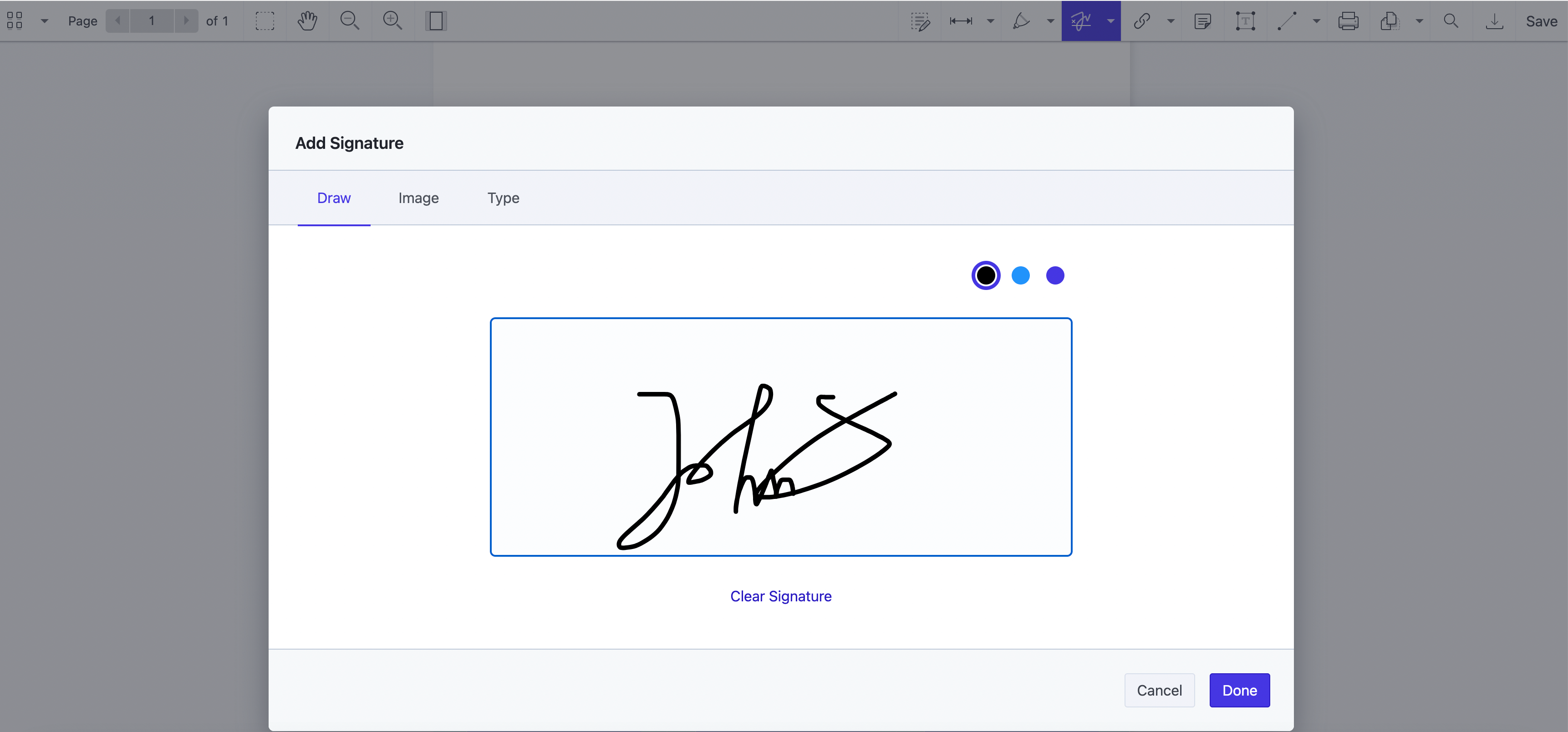Open the search magnifier in toolbar
Screen dimensions: 1568x732
[x=1451, y=20]
